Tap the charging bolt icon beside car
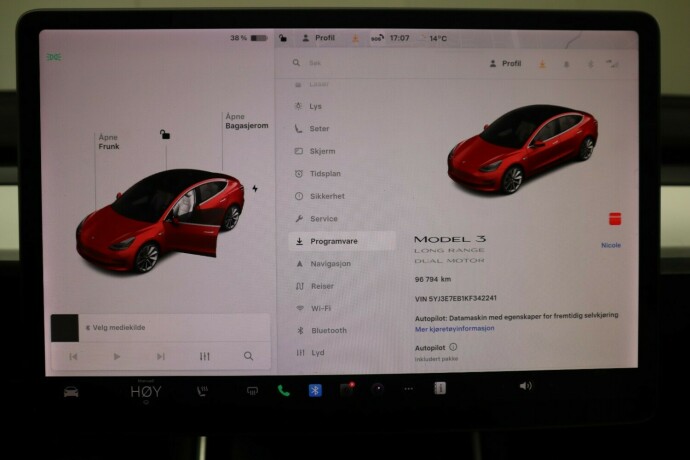This screenshot has height=460, width=690. (255, 189)
